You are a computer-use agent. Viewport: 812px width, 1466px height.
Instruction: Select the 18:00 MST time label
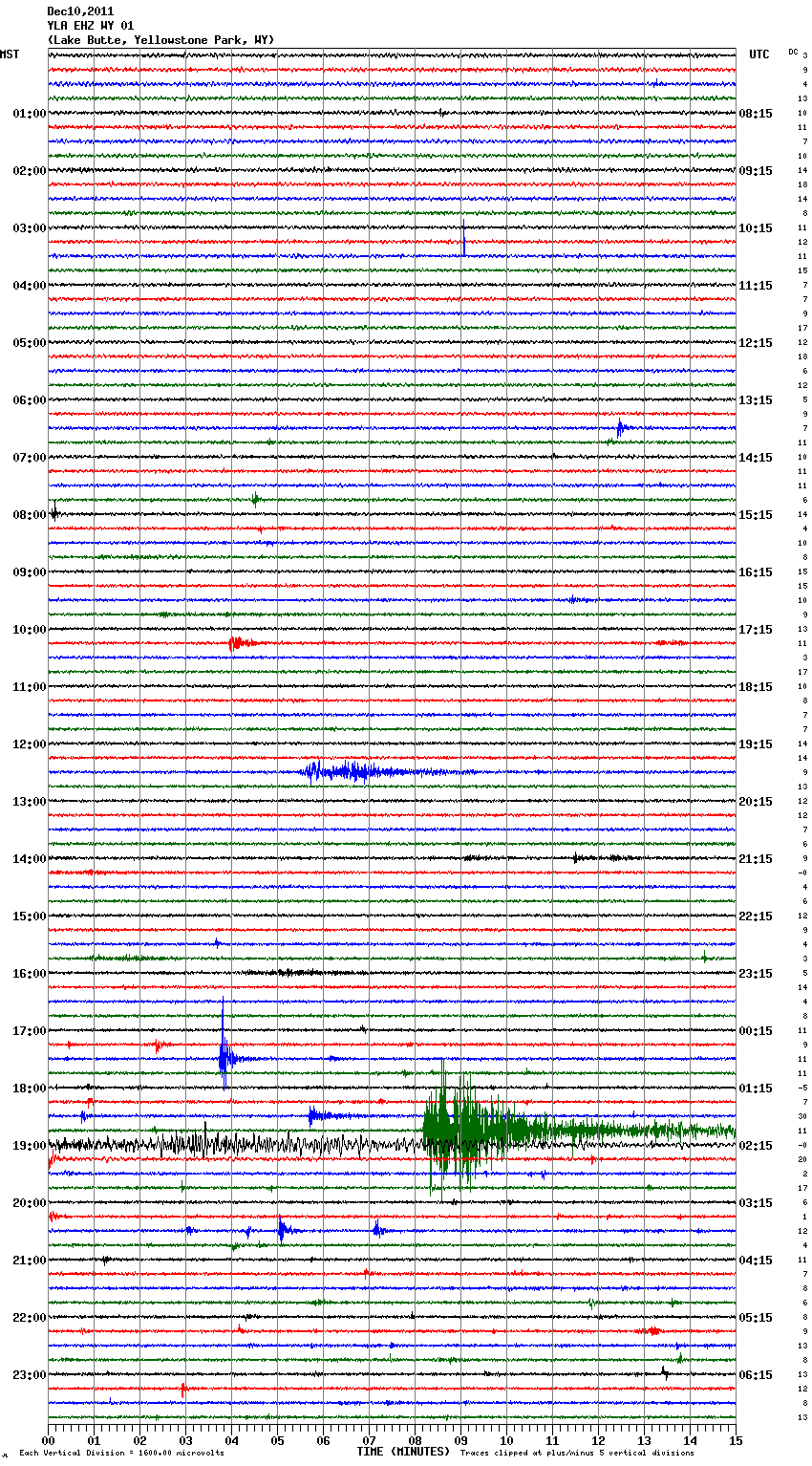tap(30, 1089)
